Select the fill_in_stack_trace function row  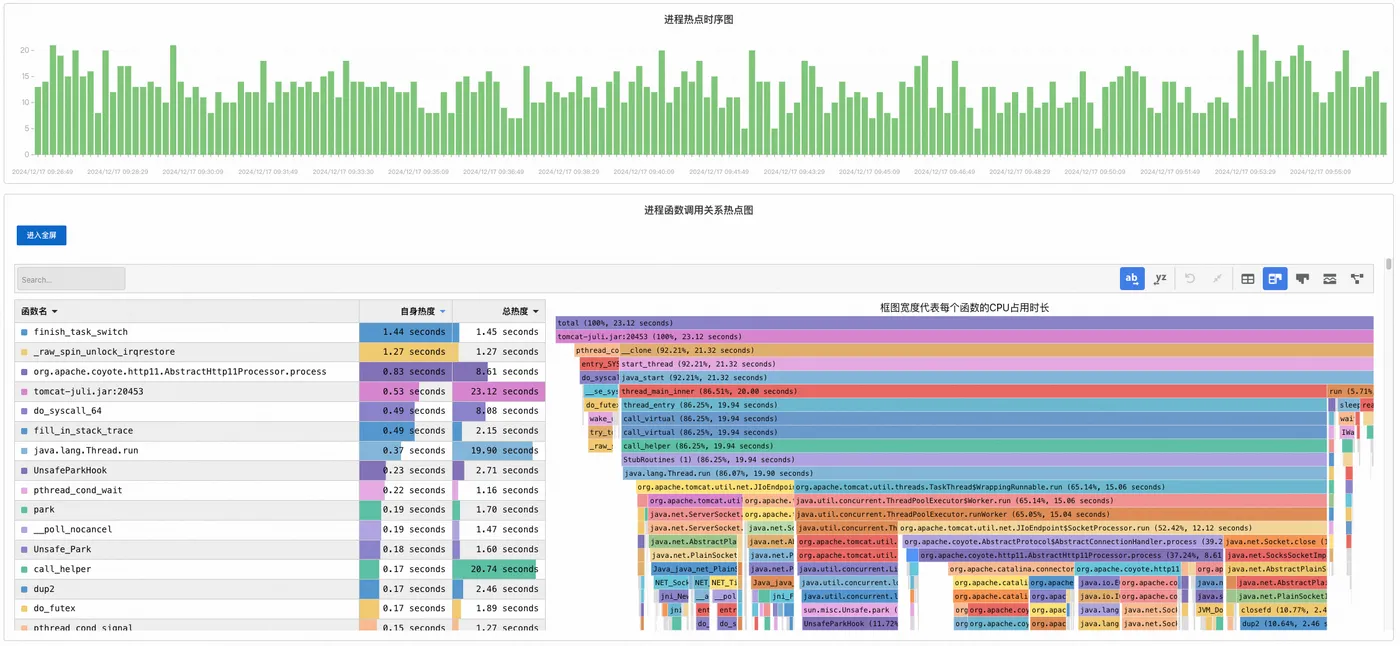click(280, 431)
